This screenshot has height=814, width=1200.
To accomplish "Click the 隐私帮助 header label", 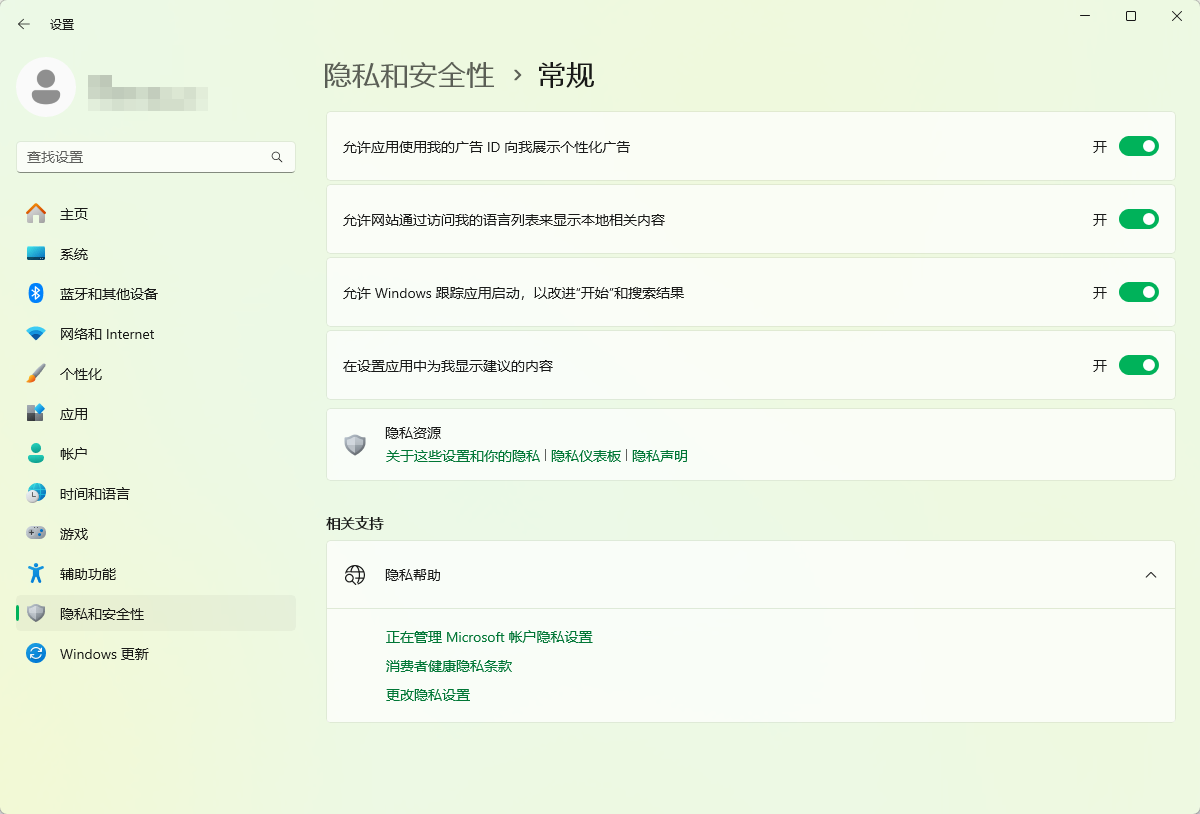I will (413, 575).
